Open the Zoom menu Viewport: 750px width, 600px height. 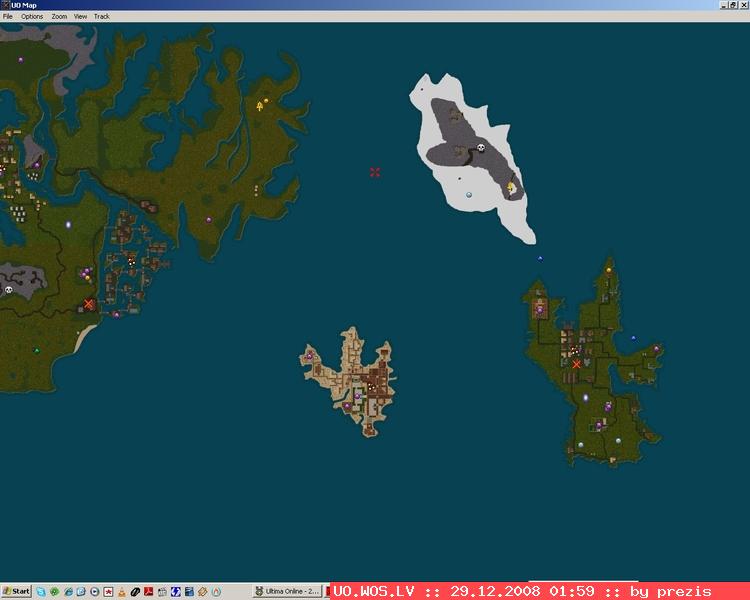59,16
